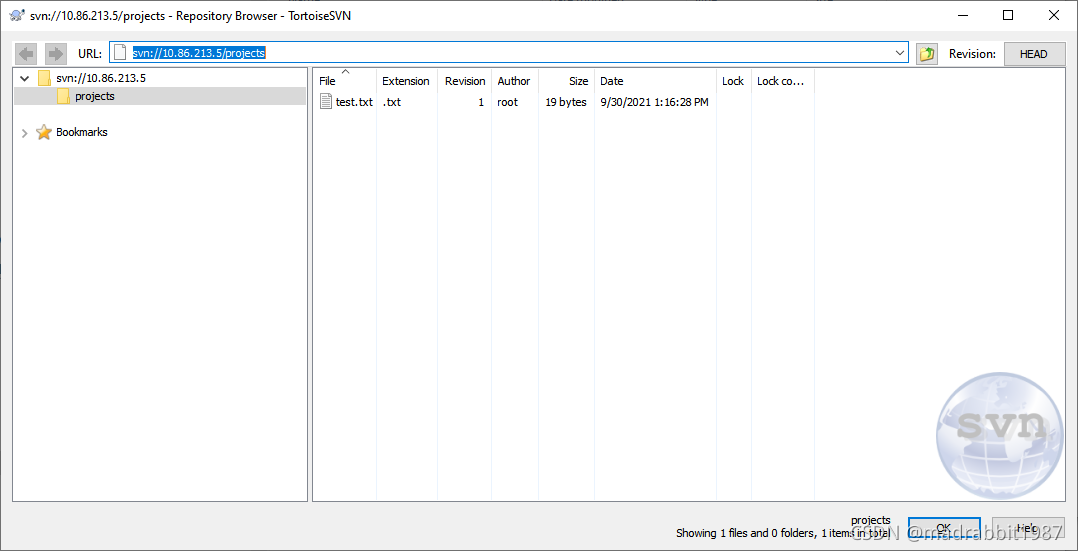Image resolution: width=1078 pixels, height=551 pixels.
Task: Collapse the svn://10.86.213.5 tree node
Action: (25, 78)
